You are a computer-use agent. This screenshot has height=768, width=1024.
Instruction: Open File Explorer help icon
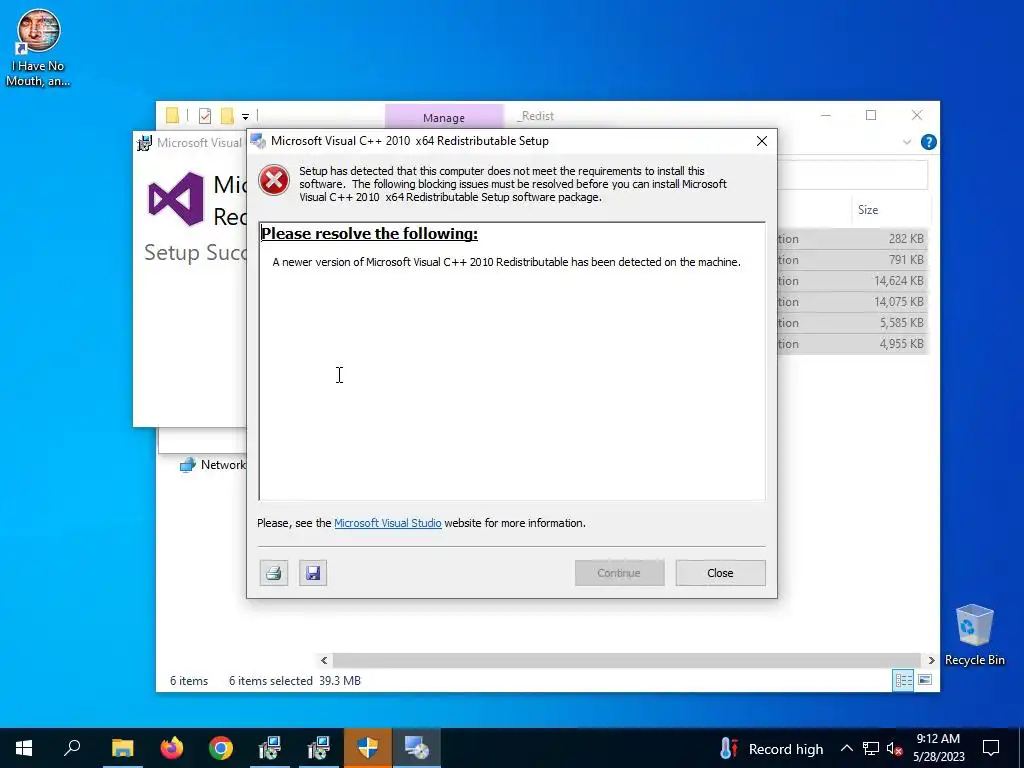[928, 142]
